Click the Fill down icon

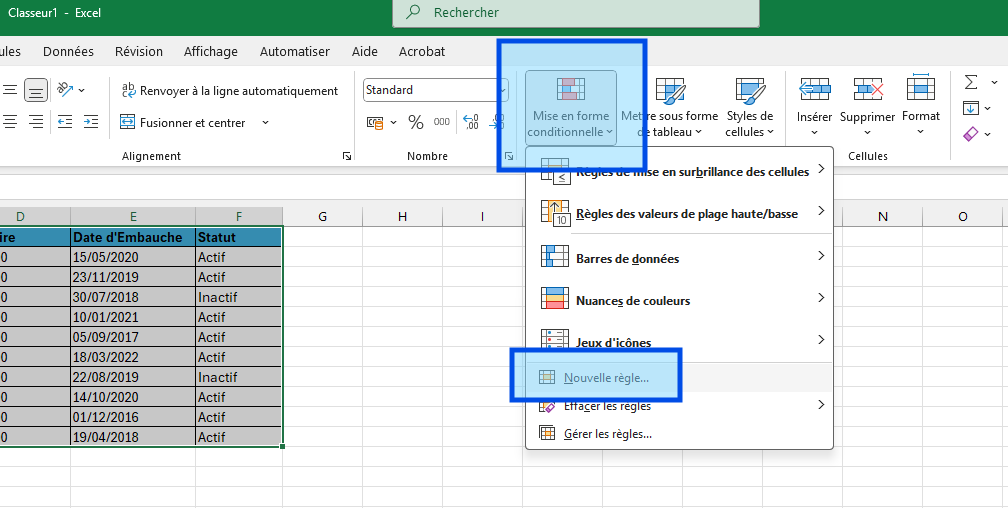tap(971, 108)
